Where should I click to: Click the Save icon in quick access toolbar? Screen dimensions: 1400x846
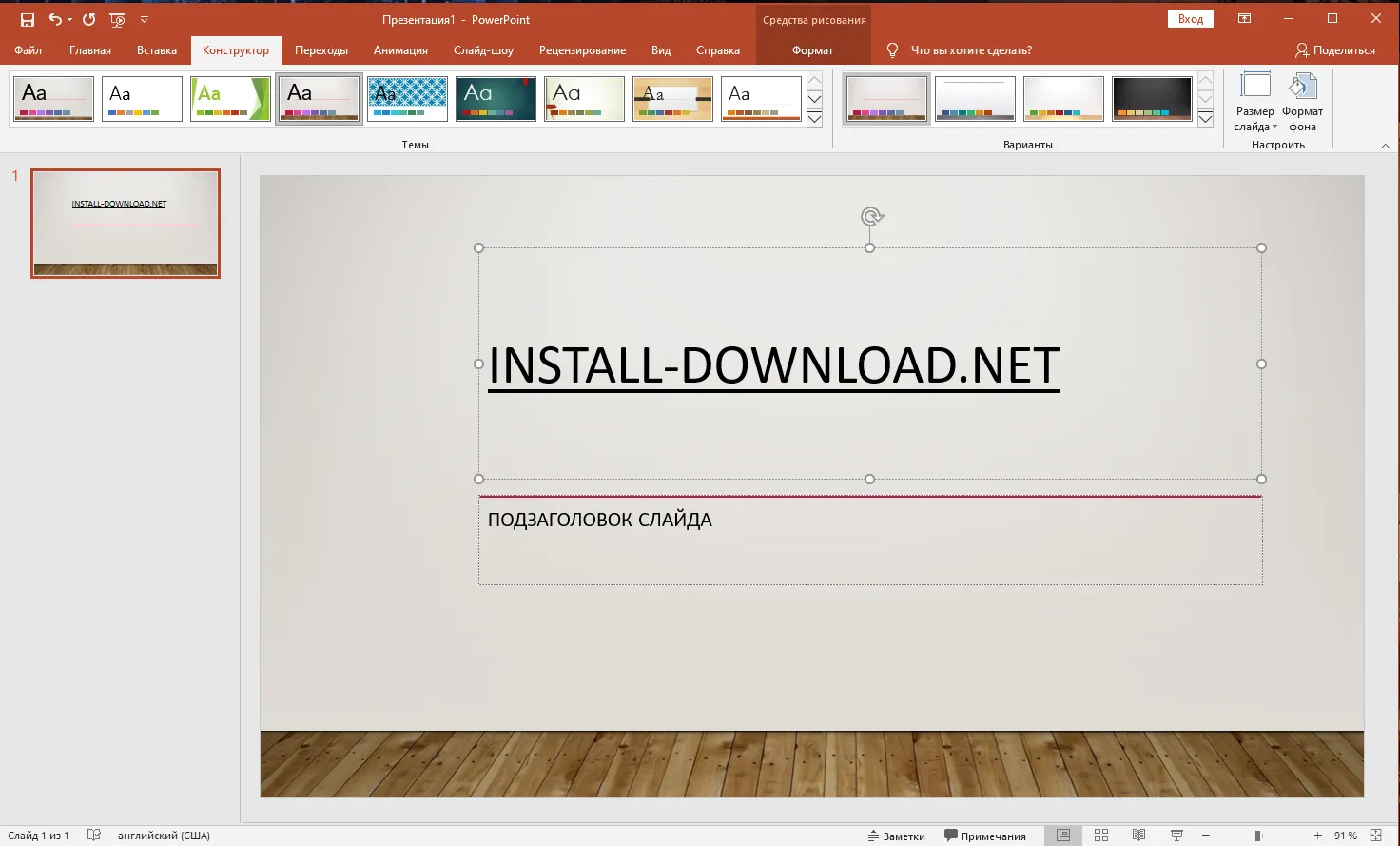click(27, 19)
